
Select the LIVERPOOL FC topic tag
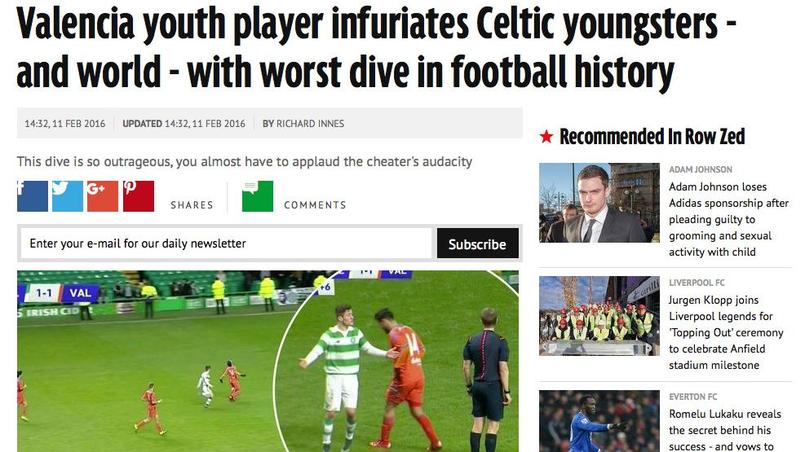(697, 282)
